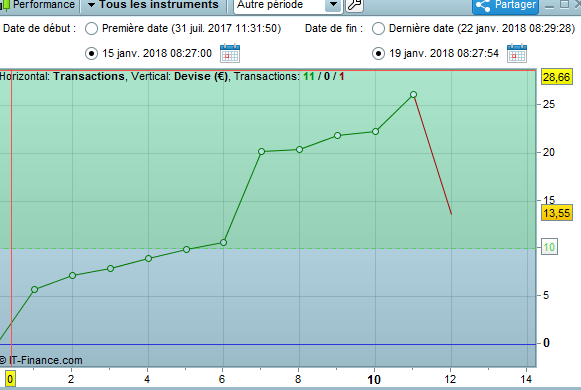Maximize the performance window
This screenshot has width=581, height=390.
click(x=564, y=4)
